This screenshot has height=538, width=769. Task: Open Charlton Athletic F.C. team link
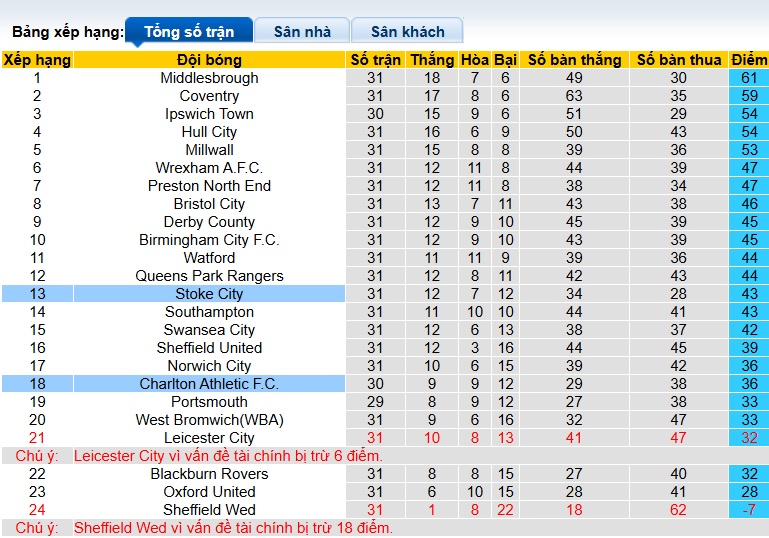(209, 384)
